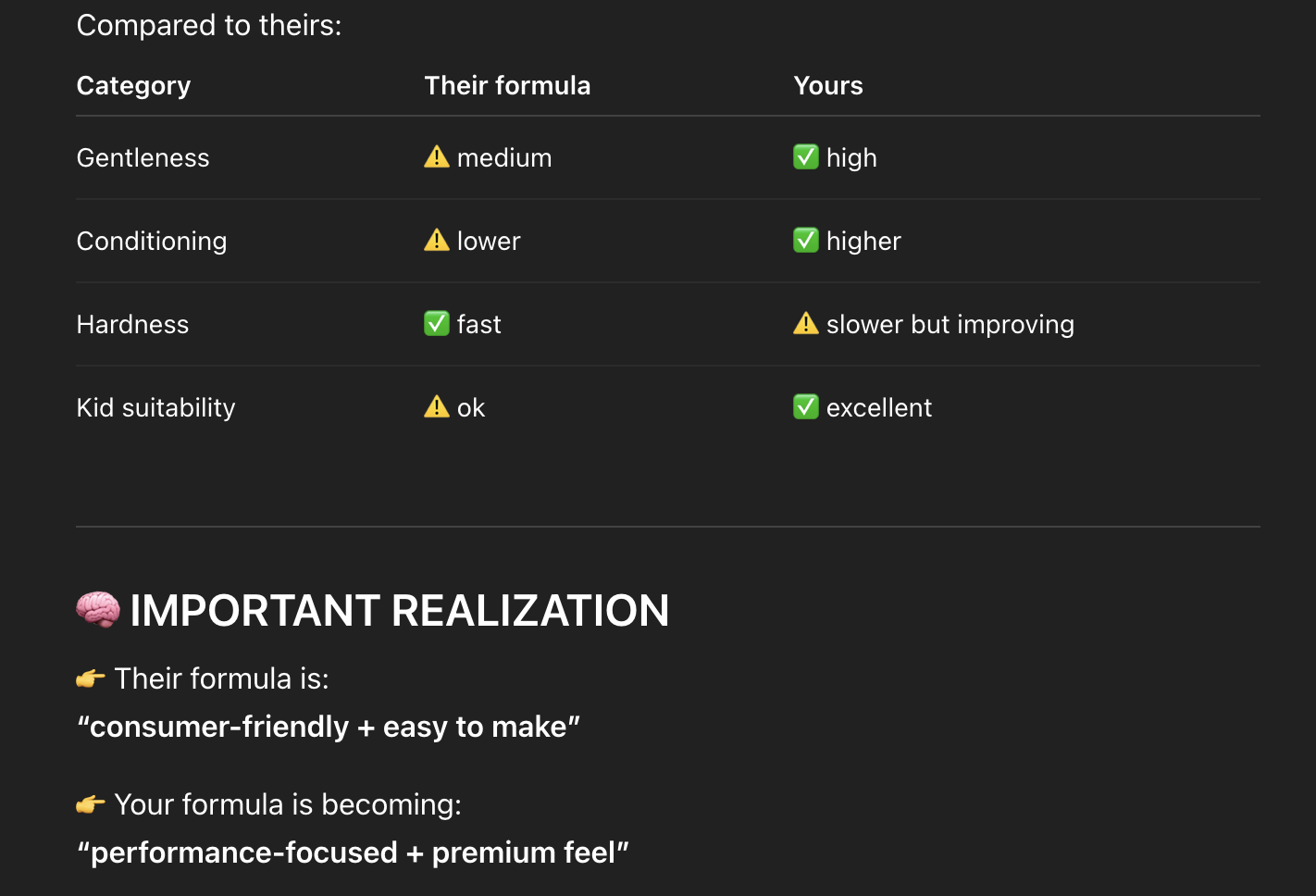Click the warning icon next to 'ok'

tap(437, 407)
